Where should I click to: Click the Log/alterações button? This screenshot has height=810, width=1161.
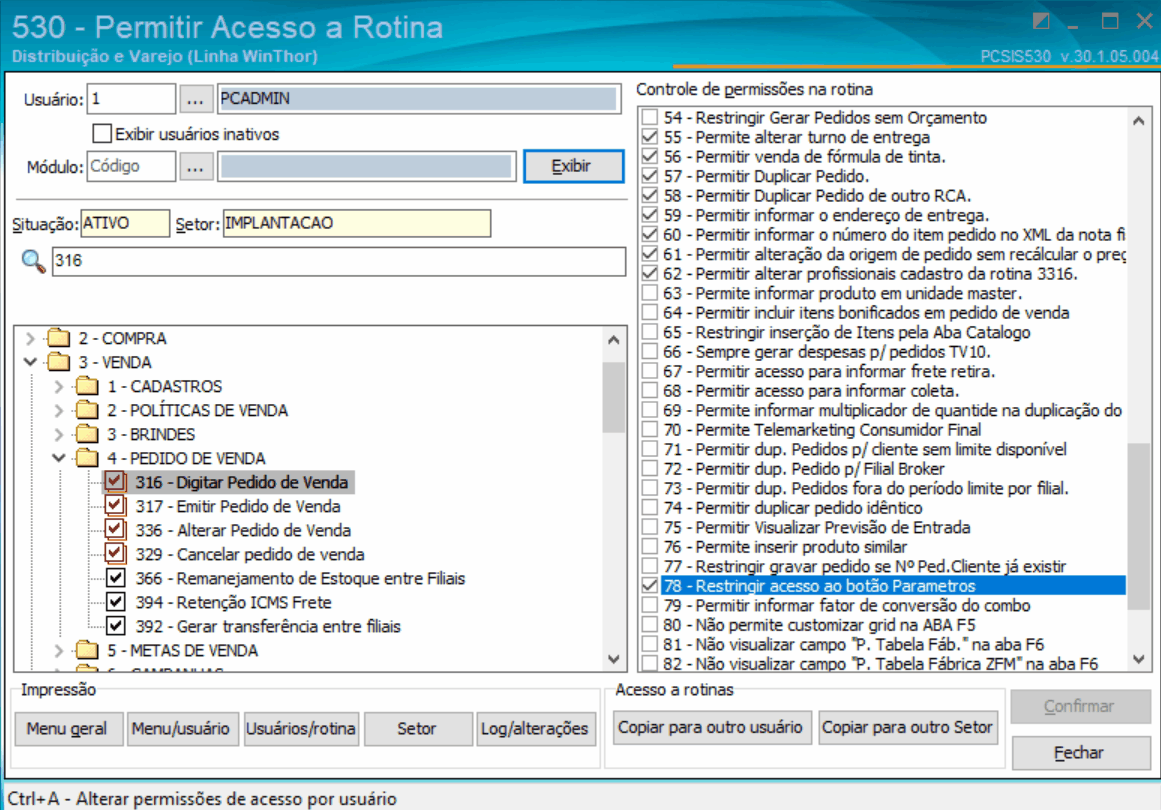pos(535,729)
